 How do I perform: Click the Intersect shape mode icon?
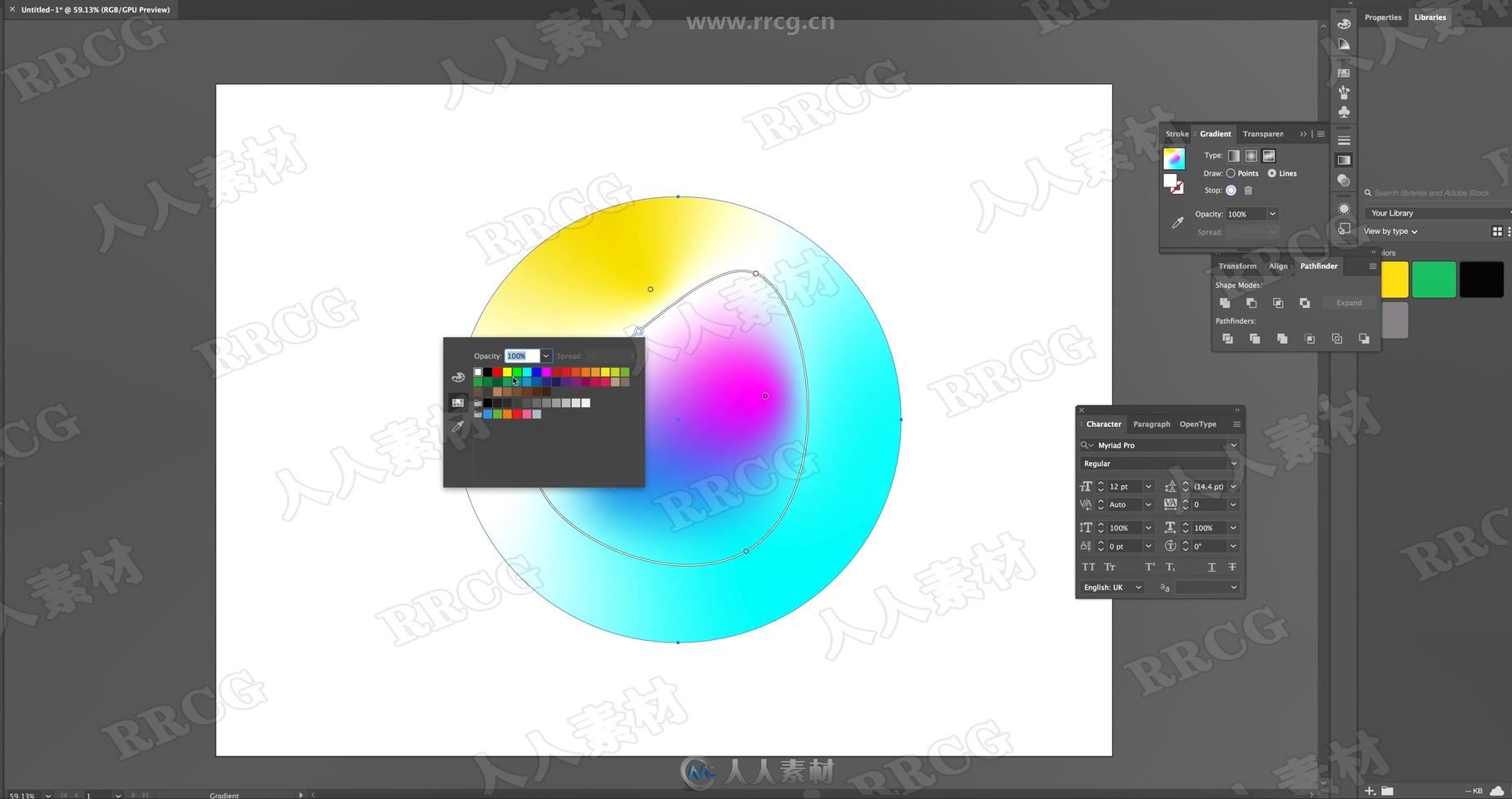point(1278,303)
